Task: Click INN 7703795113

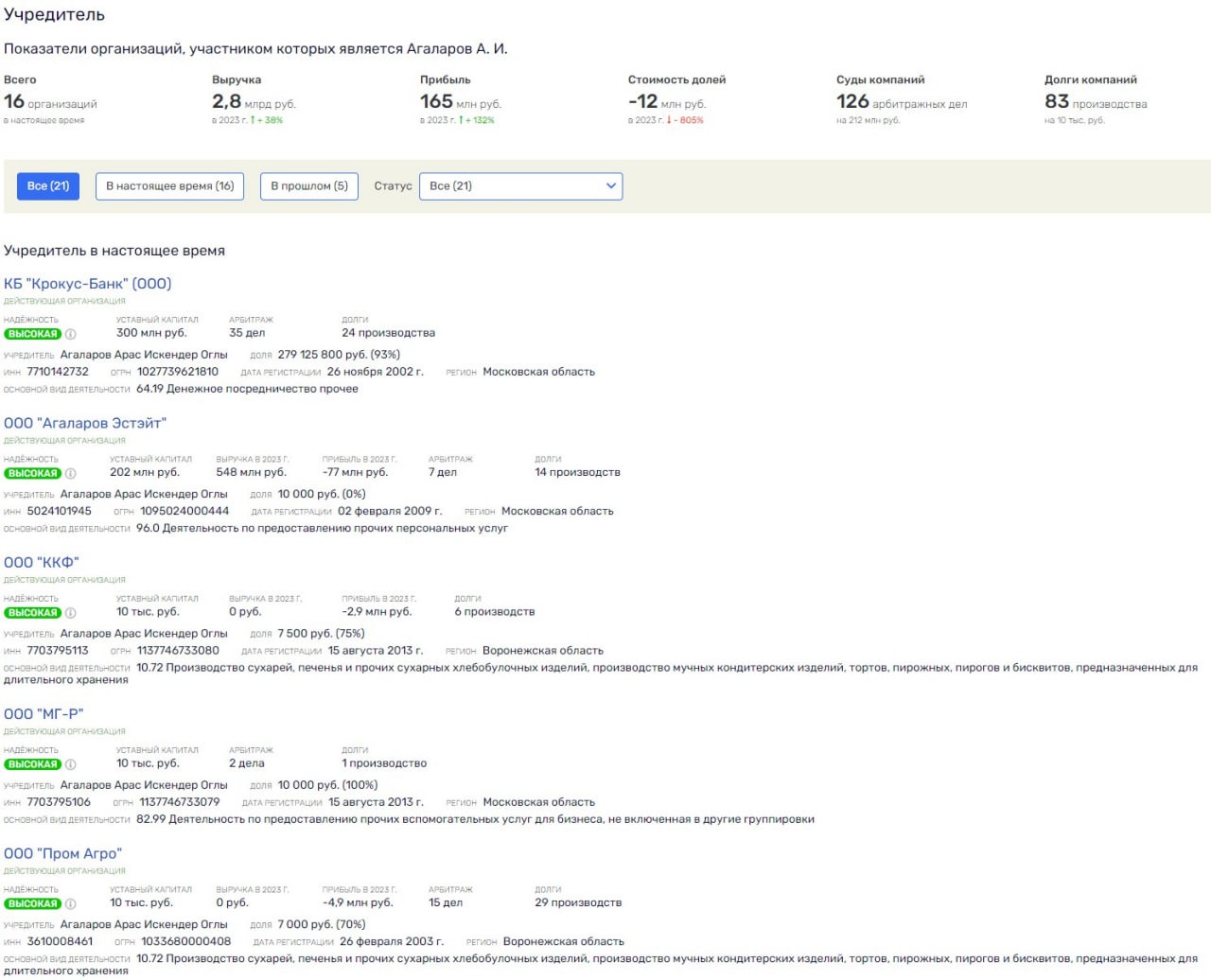Action: pyautogui.click(x=58, y=651)
